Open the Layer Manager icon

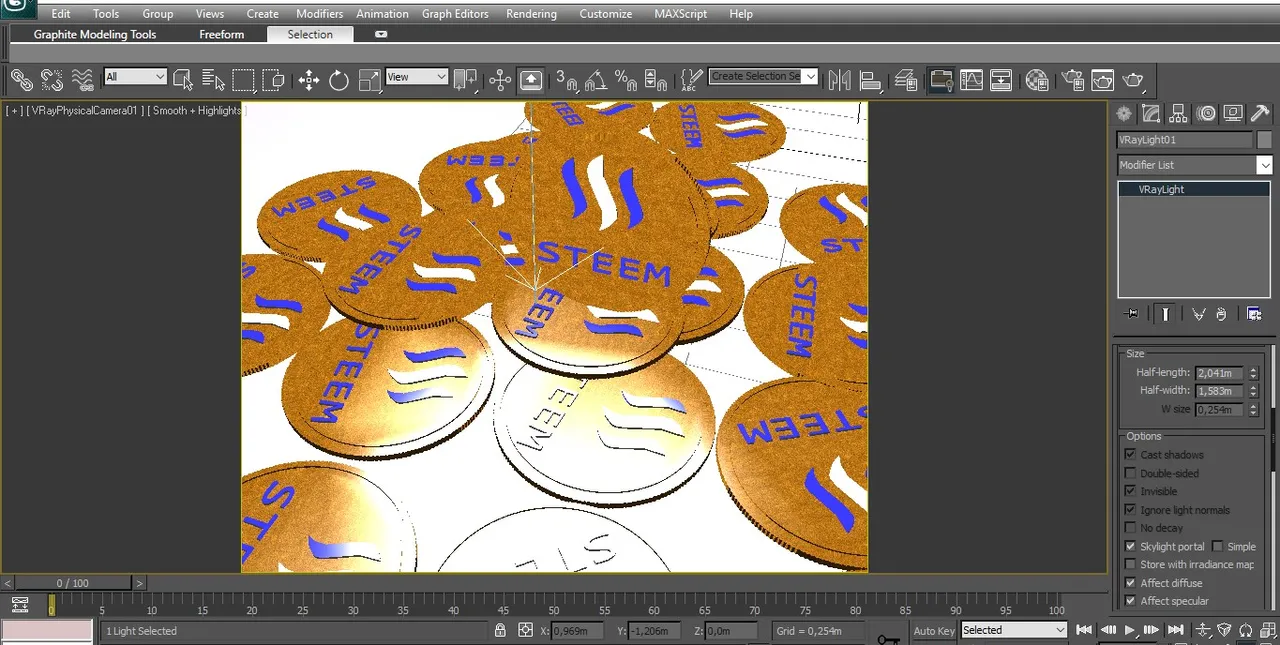point(906,79)
